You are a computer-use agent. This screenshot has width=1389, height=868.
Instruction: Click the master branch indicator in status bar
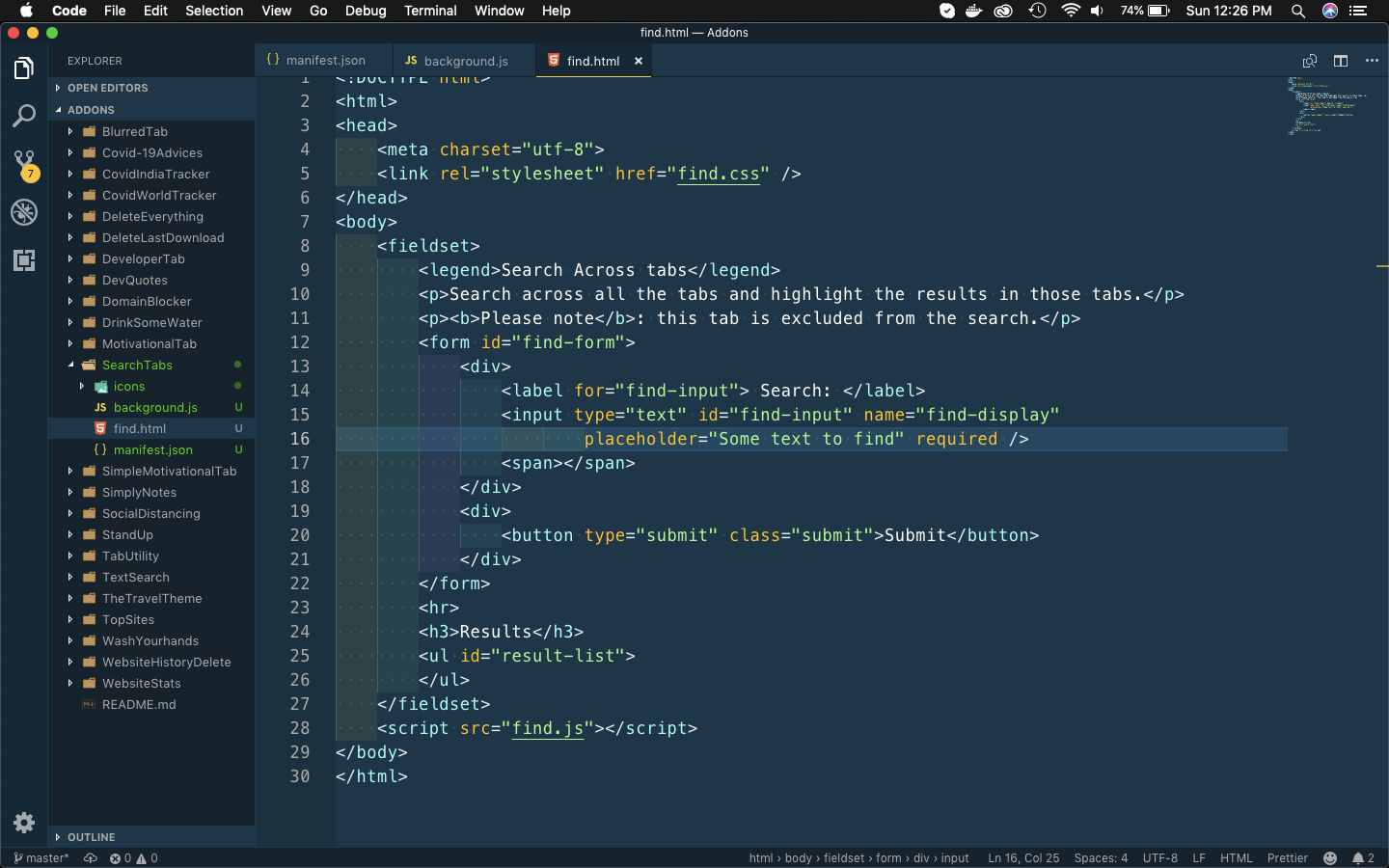coord(41,858)
